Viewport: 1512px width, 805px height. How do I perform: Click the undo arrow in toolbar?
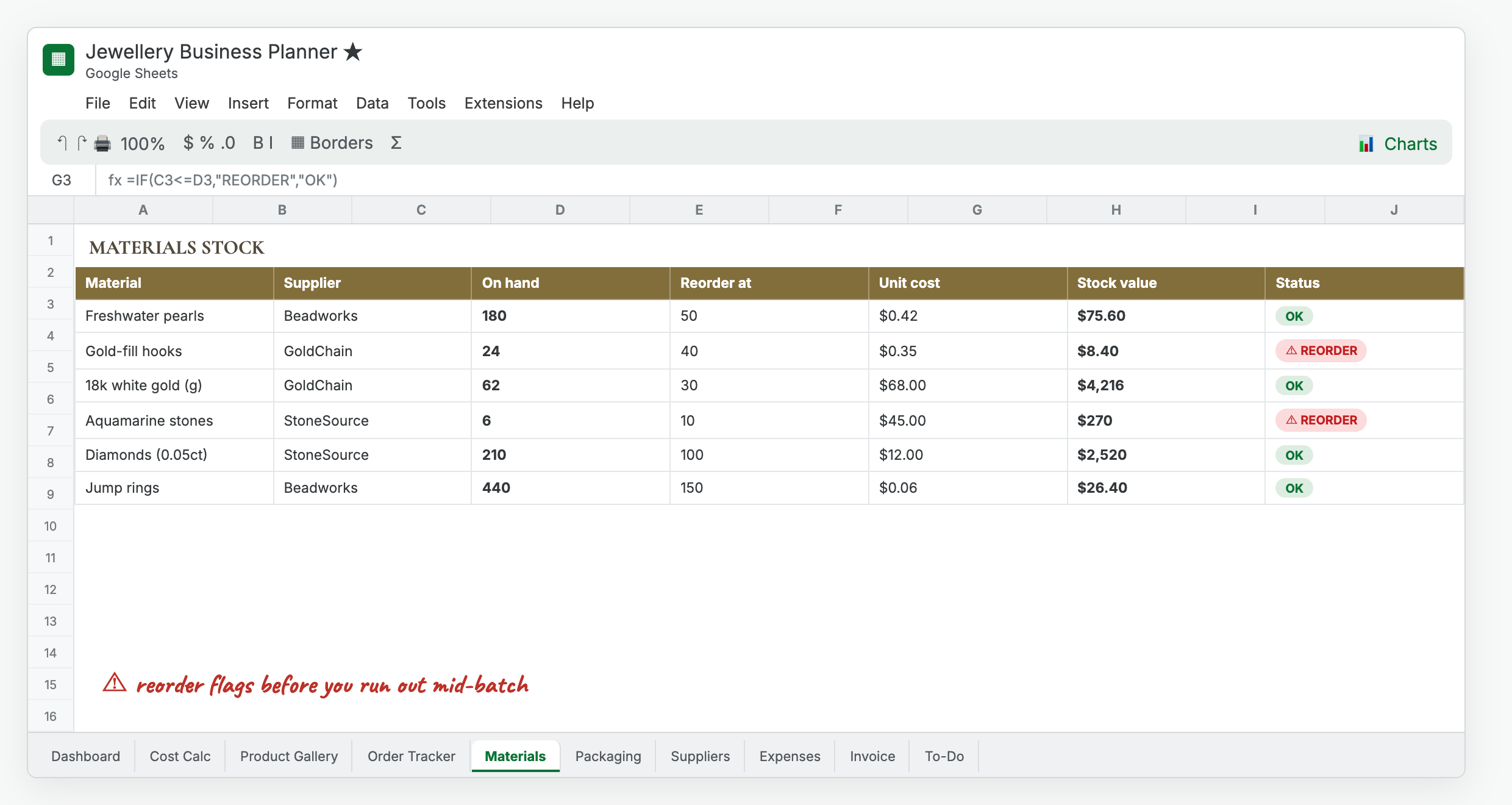[x=62, y=143]
